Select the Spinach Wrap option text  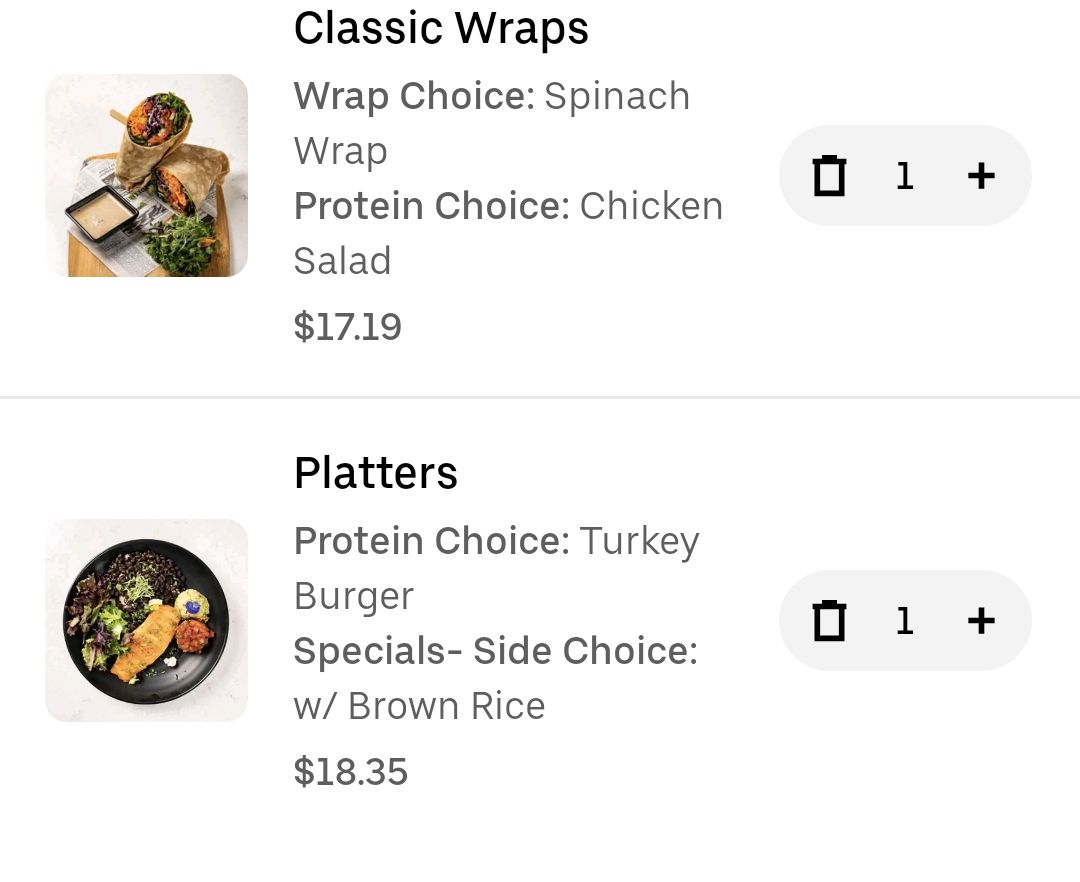pos(492,123)
